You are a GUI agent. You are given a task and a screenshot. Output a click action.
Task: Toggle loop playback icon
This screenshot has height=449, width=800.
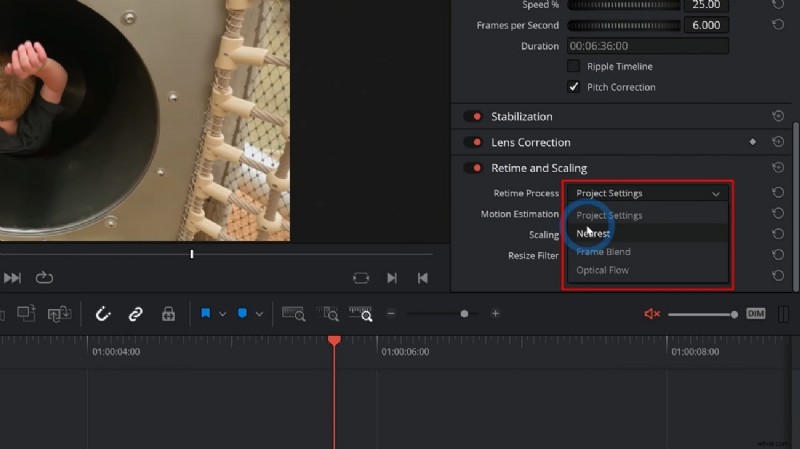click(44, 278)
